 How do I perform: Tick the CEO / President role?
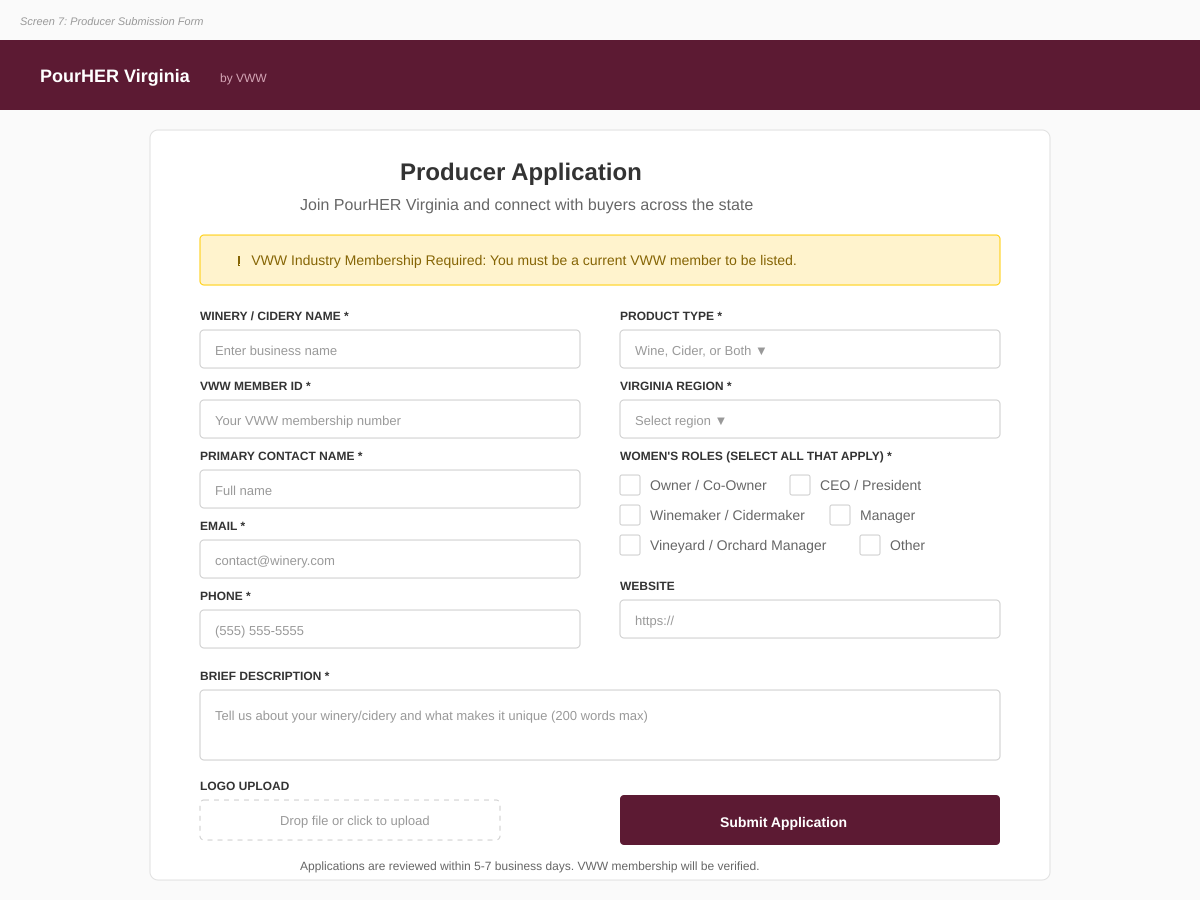pyautogui.click(x=800, y=485)
